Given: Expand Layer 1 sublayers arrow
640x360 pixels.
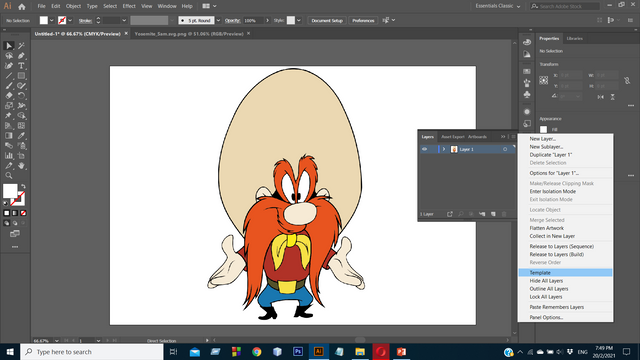Looking at the screenshot, I should click(444, 149).
